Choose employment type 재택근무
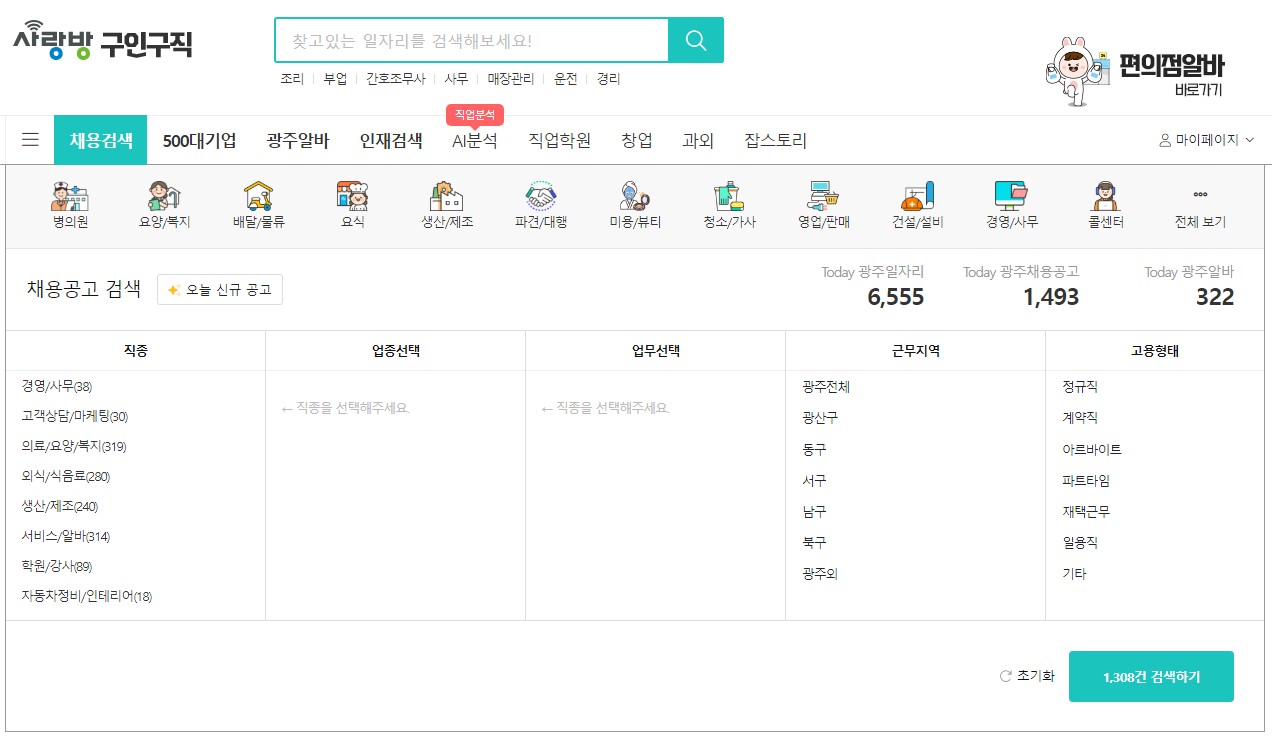This screenshot has height=737, width=1272. click(1086, 512)
